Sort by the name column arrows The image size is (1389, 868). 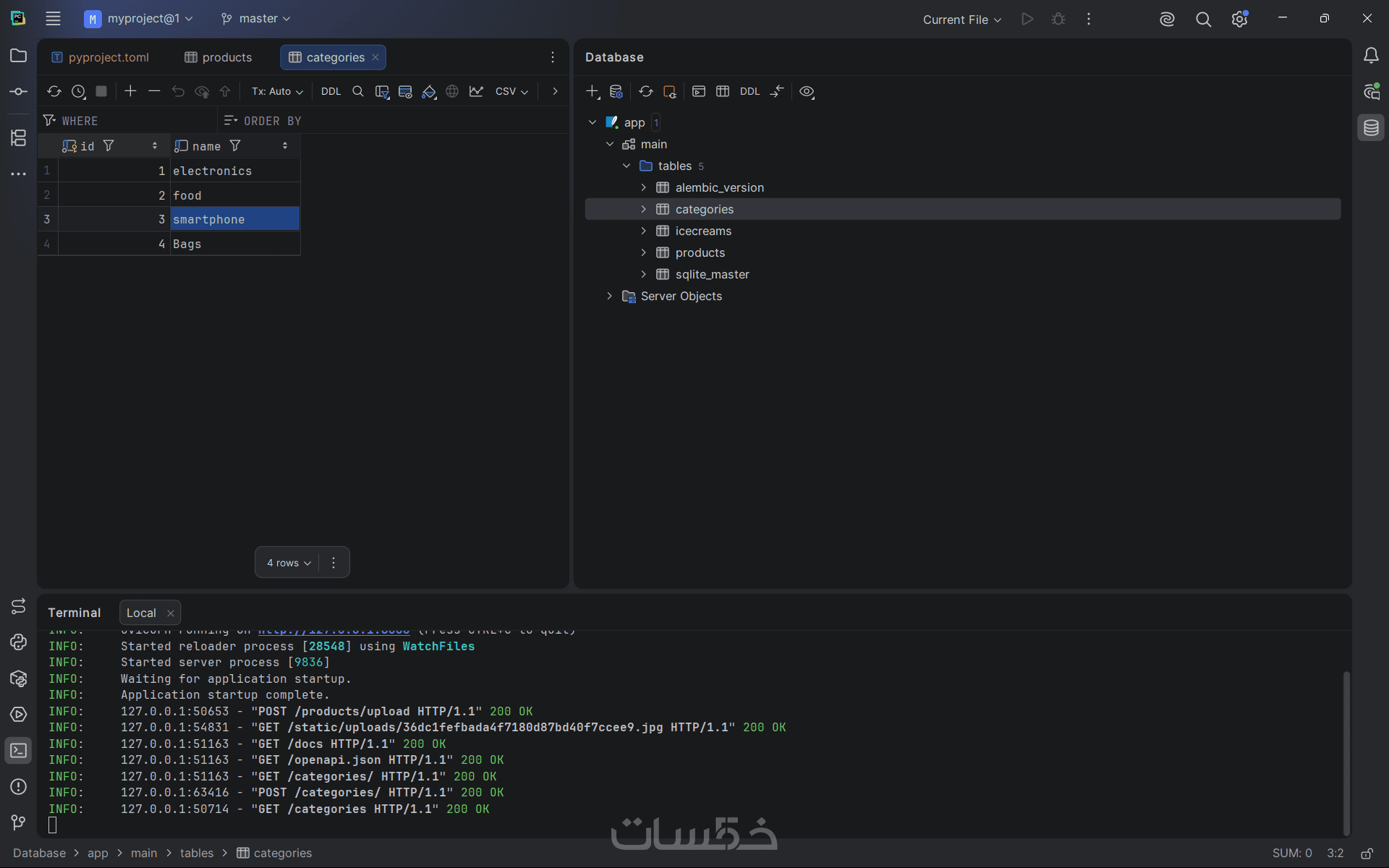[x=285, y=145]
